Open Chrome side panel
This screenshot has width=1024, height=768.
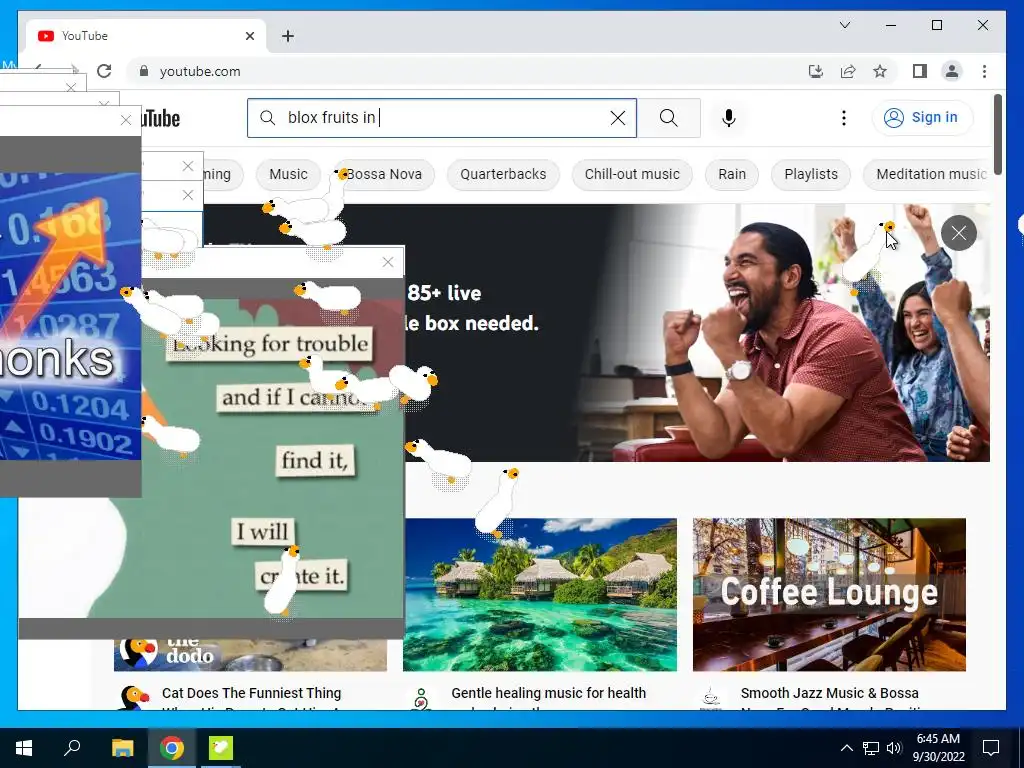[x=920, y=71]
